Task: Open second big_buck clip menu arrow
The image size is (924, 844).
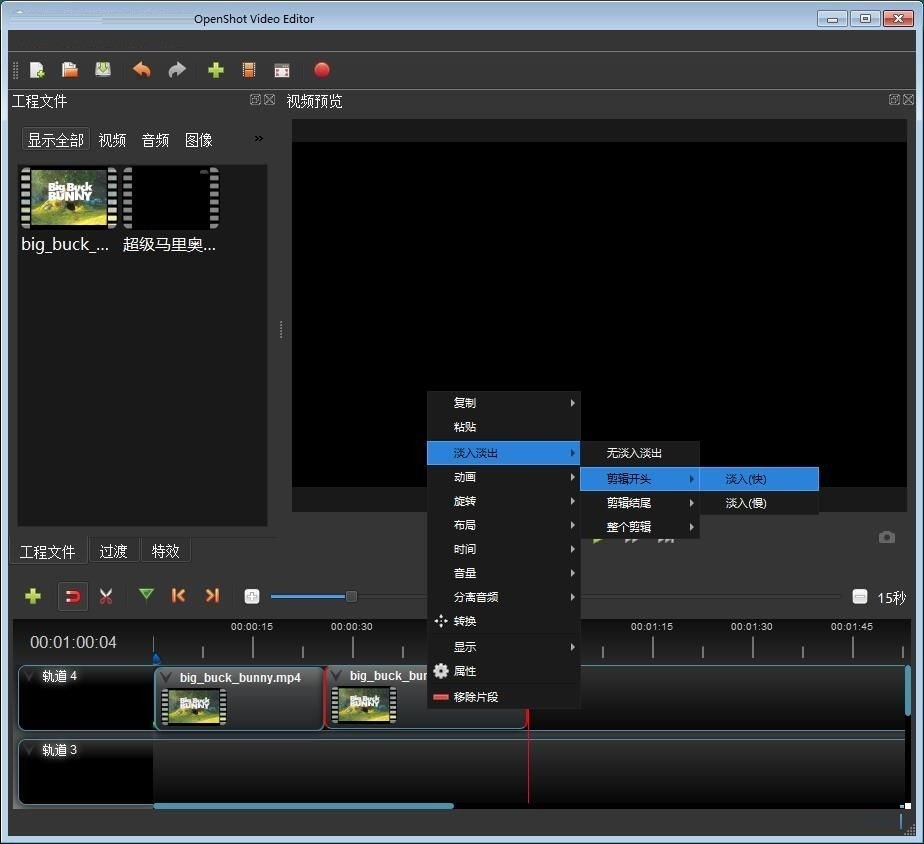Action: (x=336, y=676)
